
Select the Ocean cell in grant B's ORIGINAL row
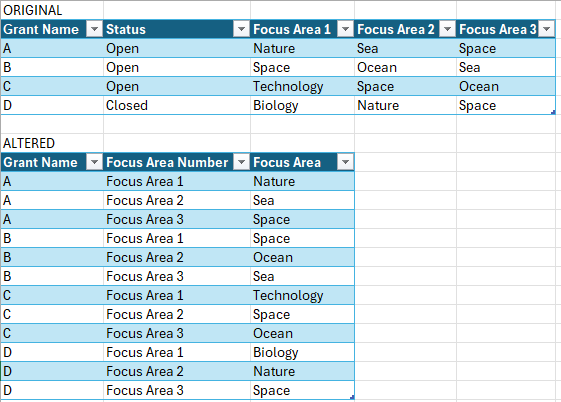(x=405, y=68)
